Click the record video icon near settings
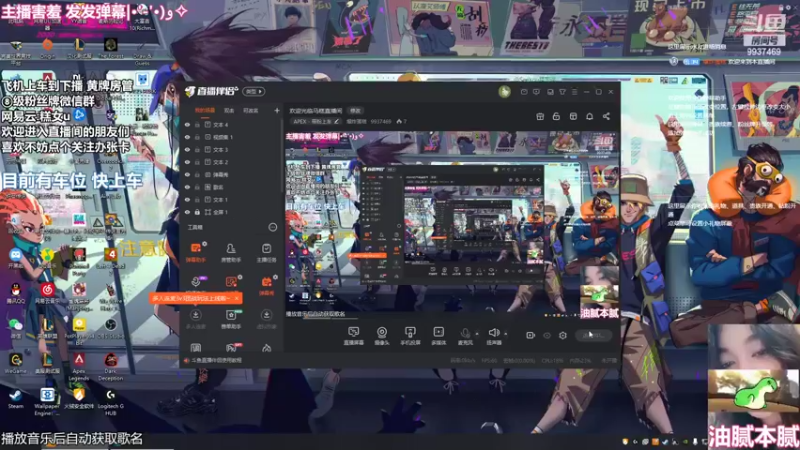The width and height of the screenshot is (800, 450). (x=530, y=335)
